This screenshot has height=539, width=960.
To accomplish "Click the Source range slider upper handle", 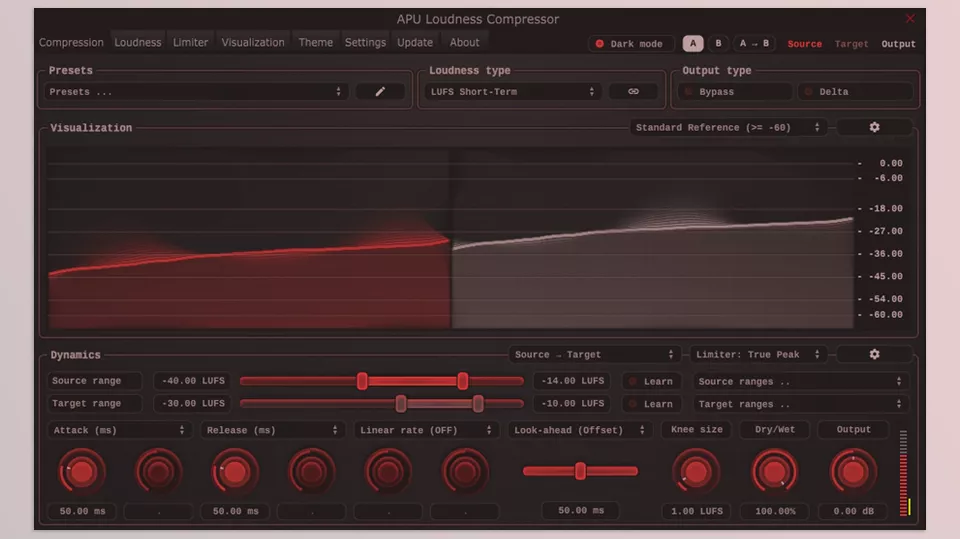I will 463,381.
